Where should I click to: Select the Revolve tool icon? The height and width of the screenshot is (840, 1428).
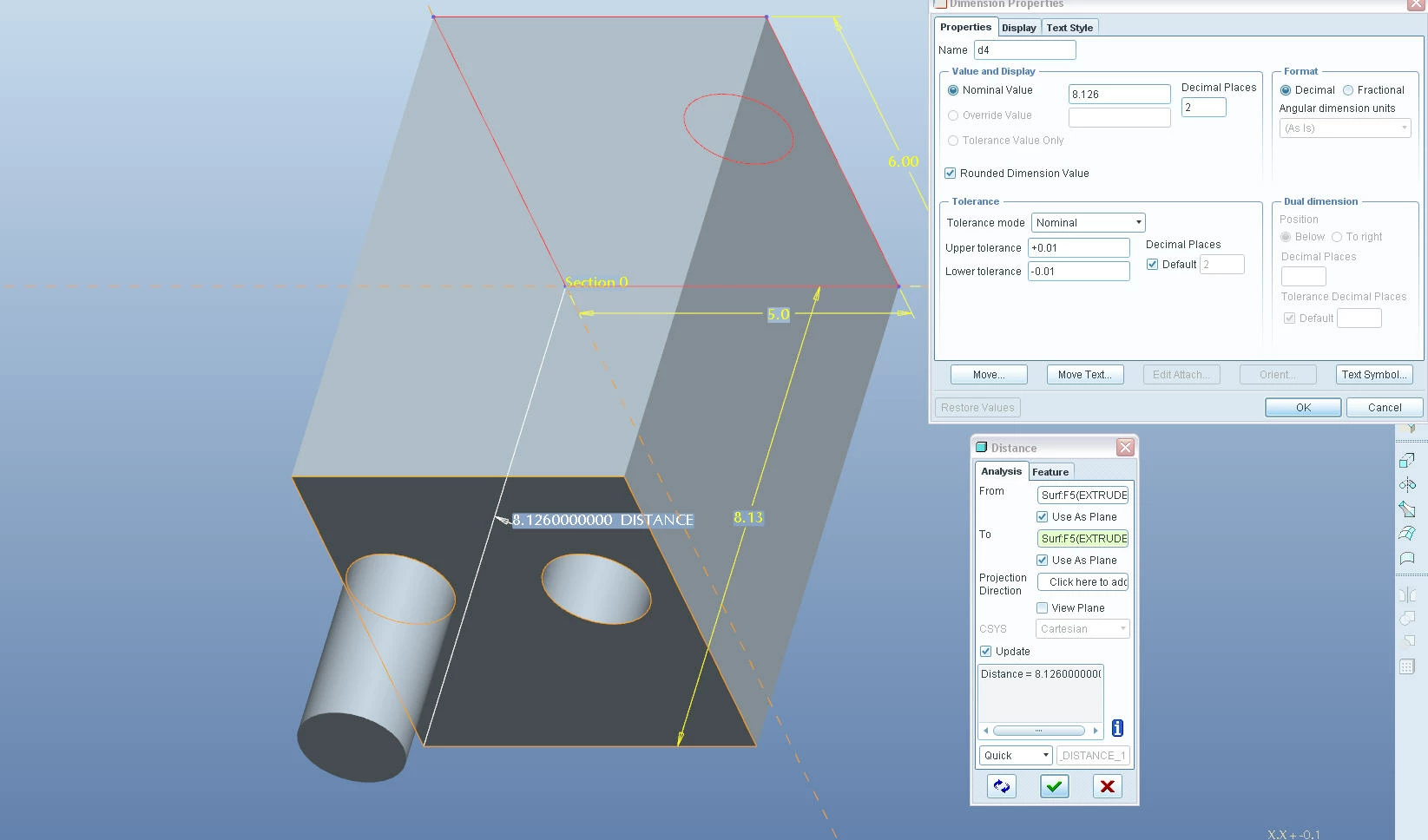(1407, 485)
